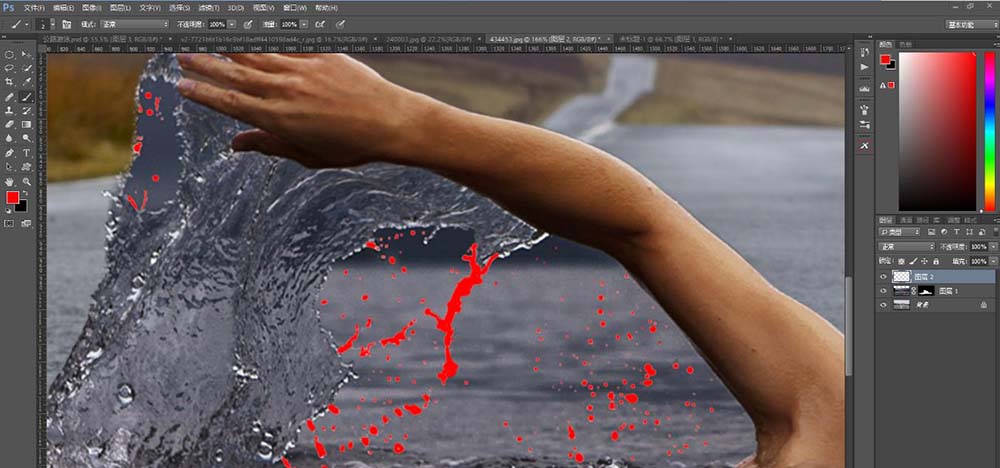This screenshot has width=1000, height=468.
Task: Select the Eyedropper tool
Action: 27,82
